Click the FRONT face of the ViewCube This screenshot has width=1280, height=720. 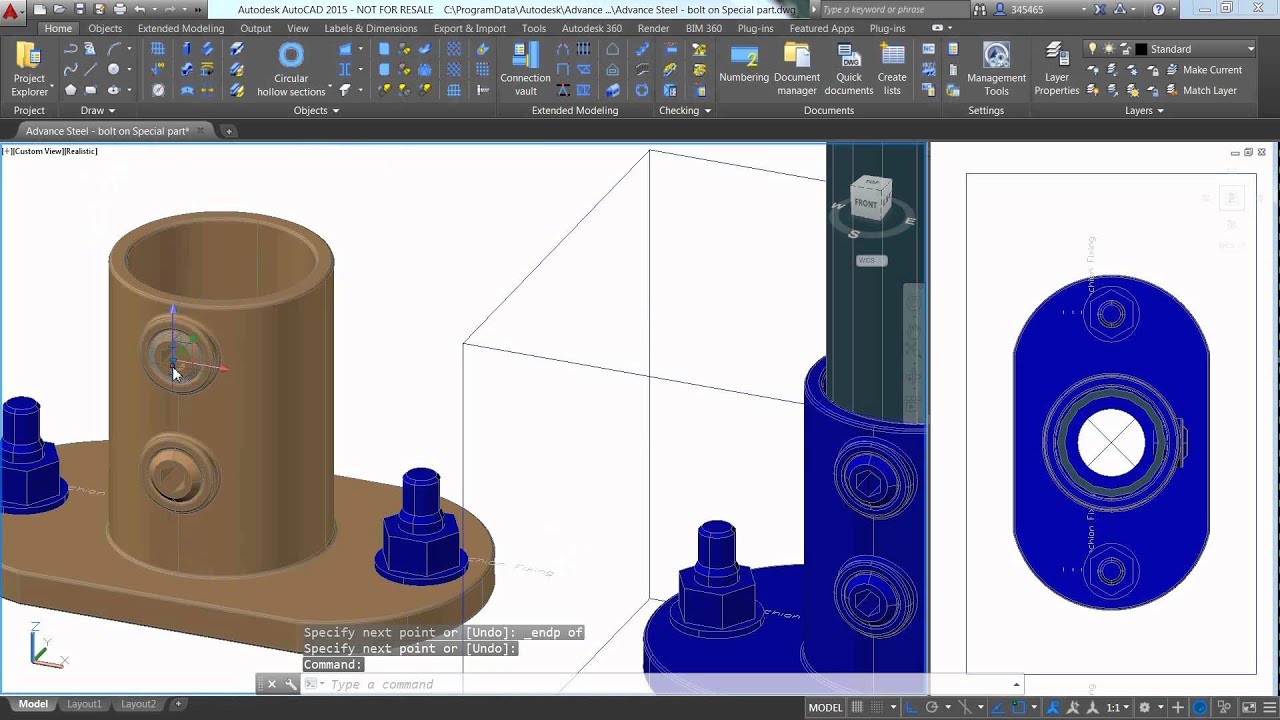coord(866,203)
